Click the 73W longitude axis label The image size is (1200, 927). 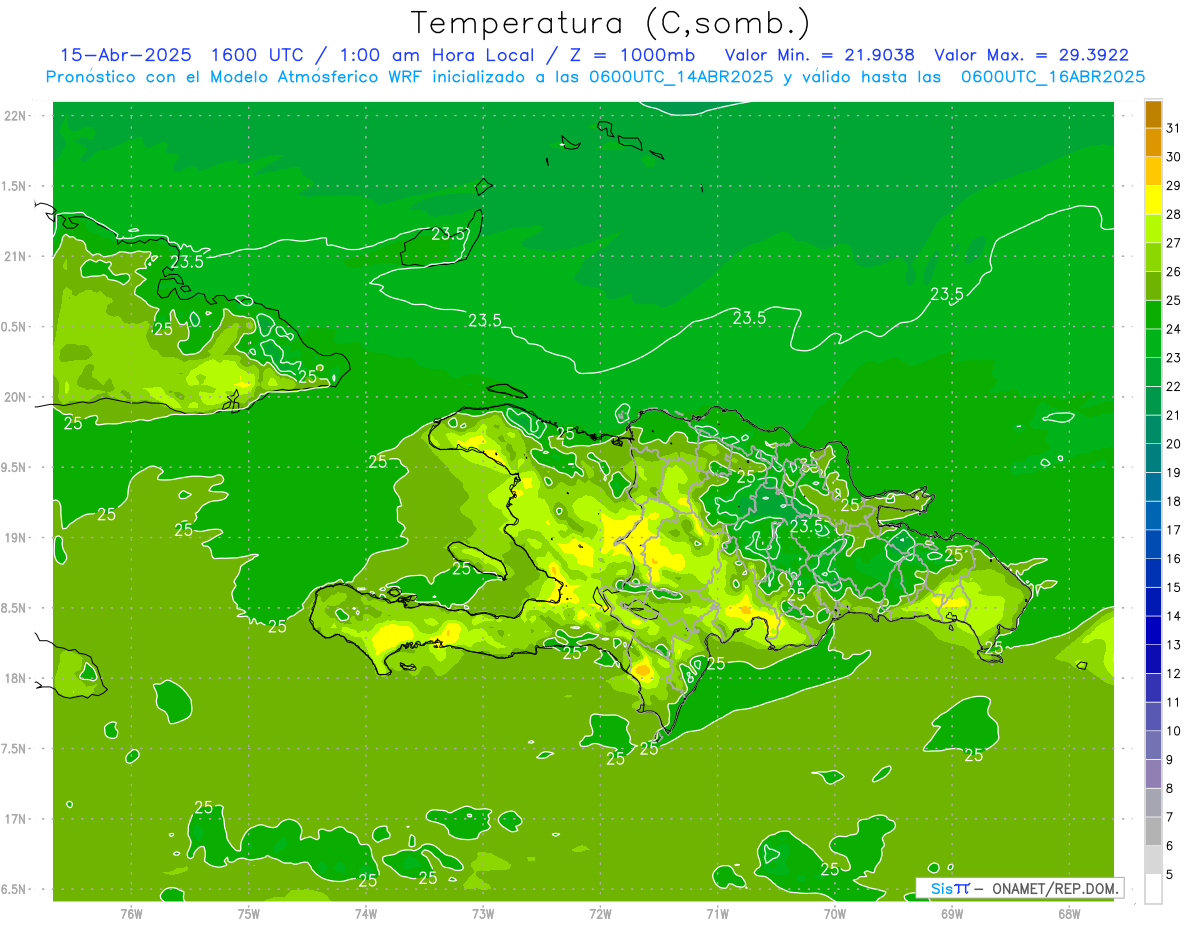[x=483, y=913]
